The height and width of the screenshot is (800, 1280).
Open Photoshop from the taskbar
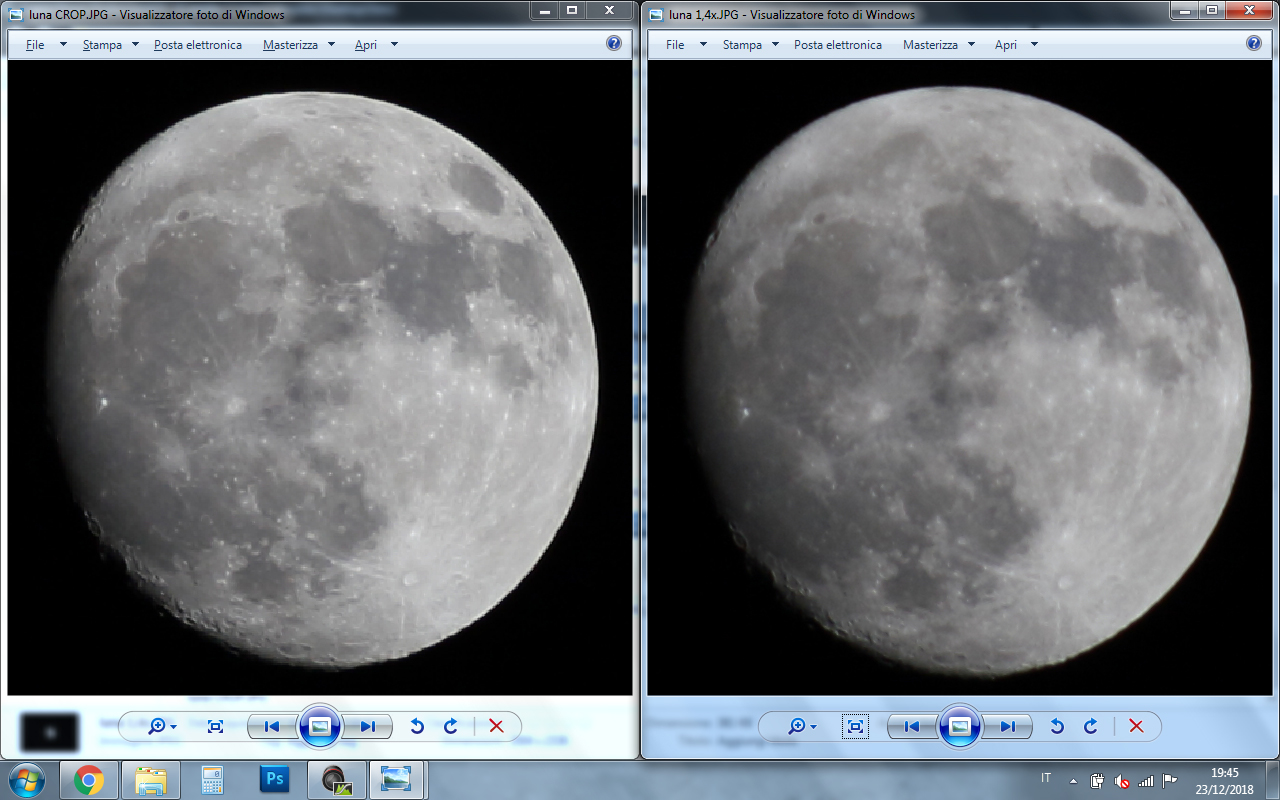273,778
